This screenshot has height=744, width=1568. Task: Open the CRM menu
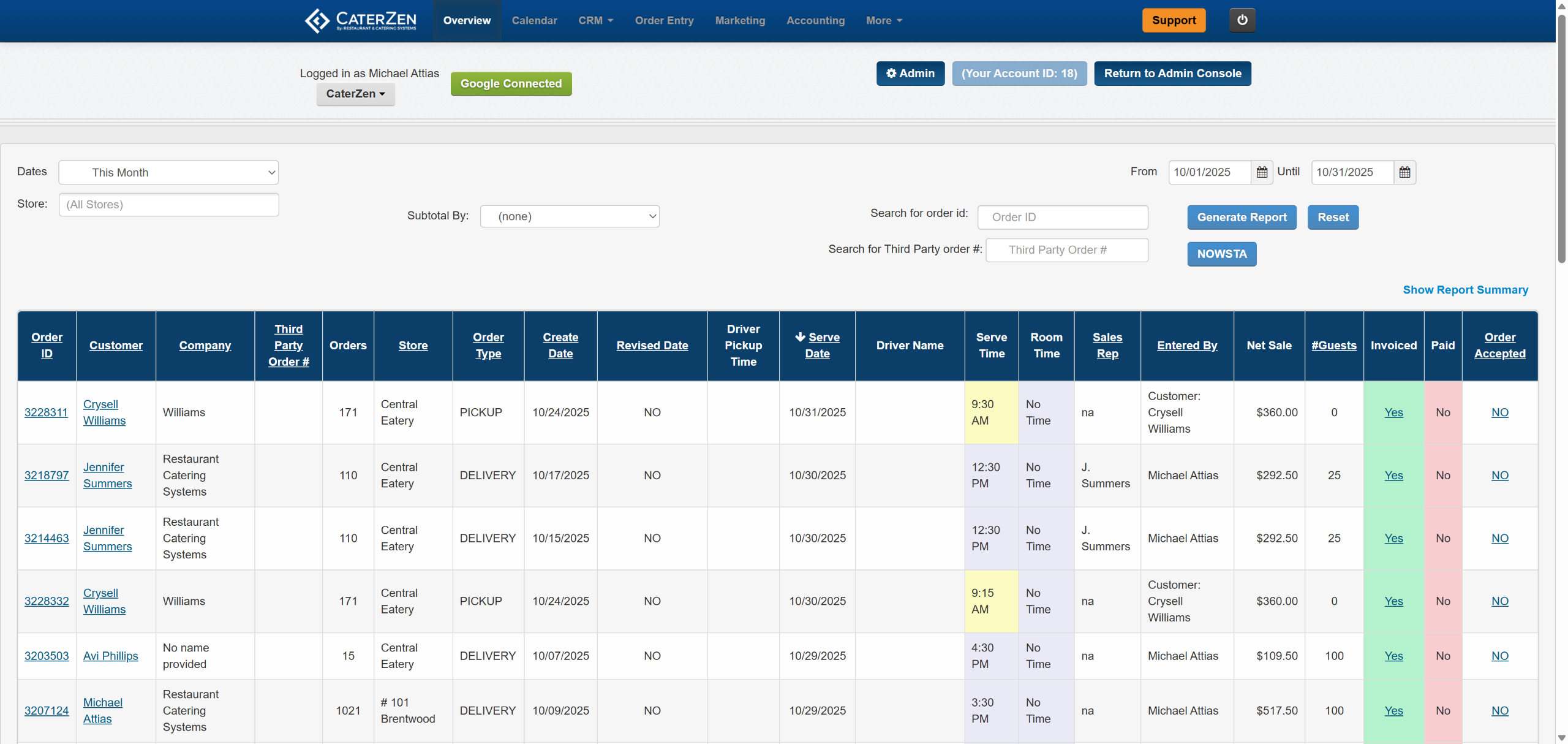[x=595, y=20]
